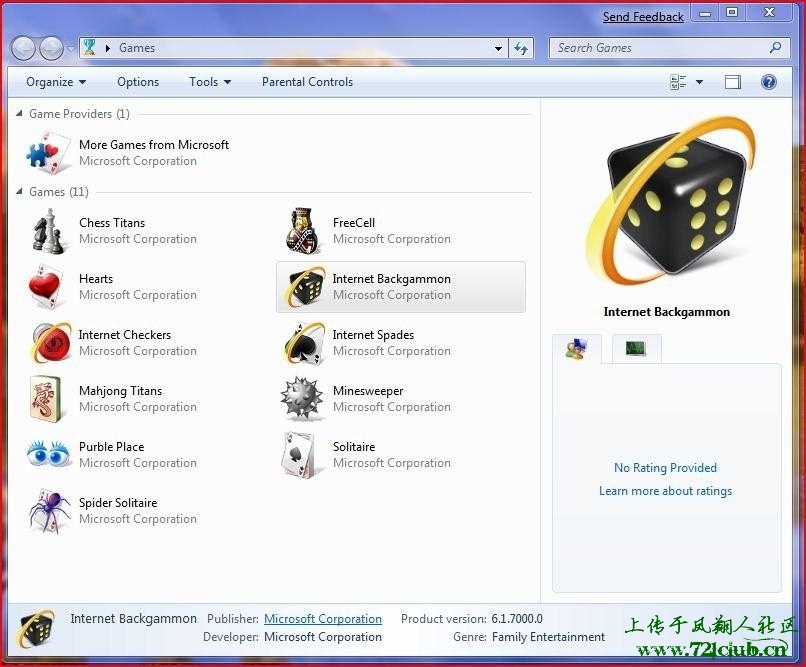806x667 pixels.
Task: Click the Help question mark icon
Action: [x=768, y=82]
